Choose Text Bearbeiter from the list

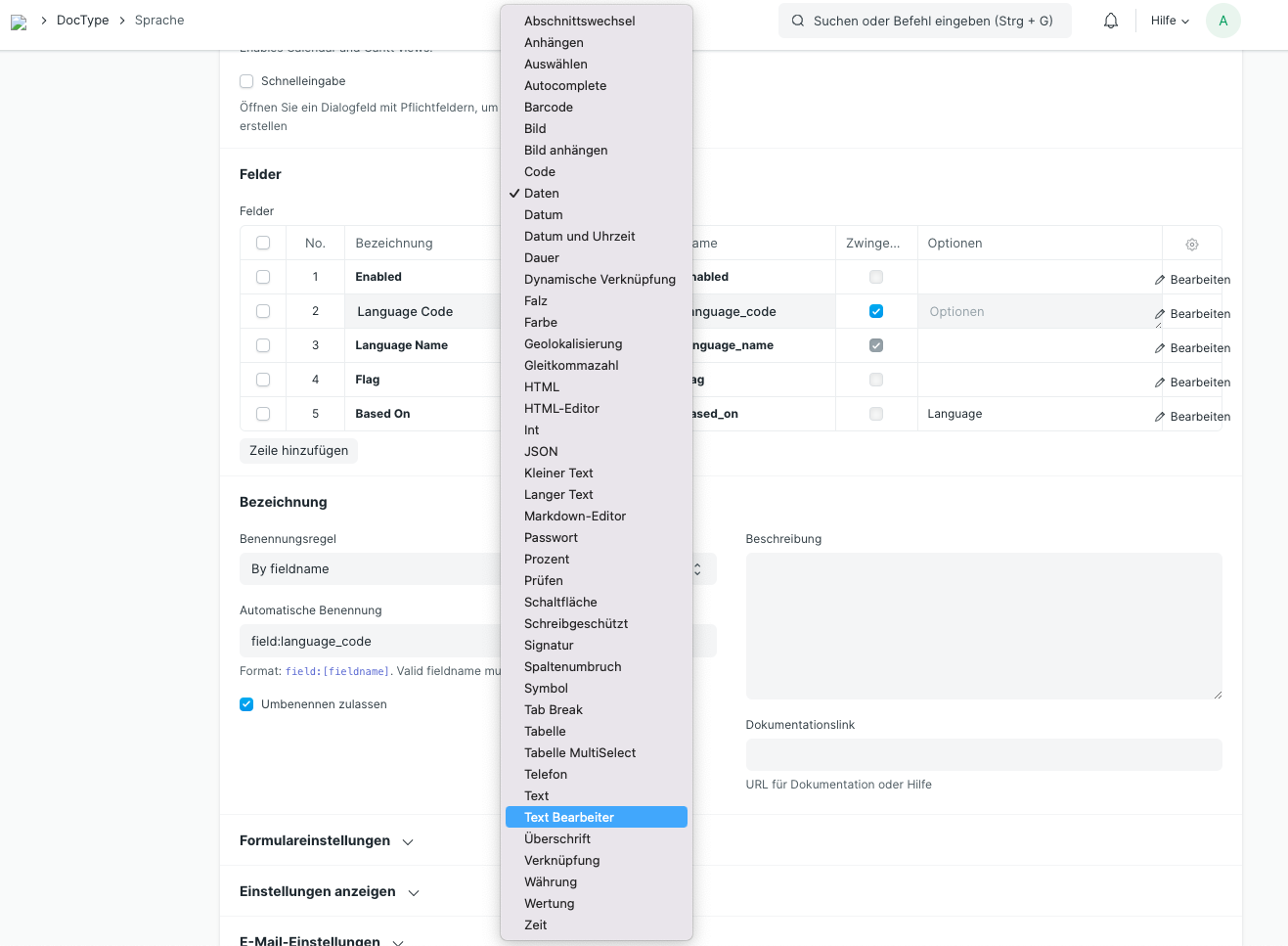pos(597,817)
